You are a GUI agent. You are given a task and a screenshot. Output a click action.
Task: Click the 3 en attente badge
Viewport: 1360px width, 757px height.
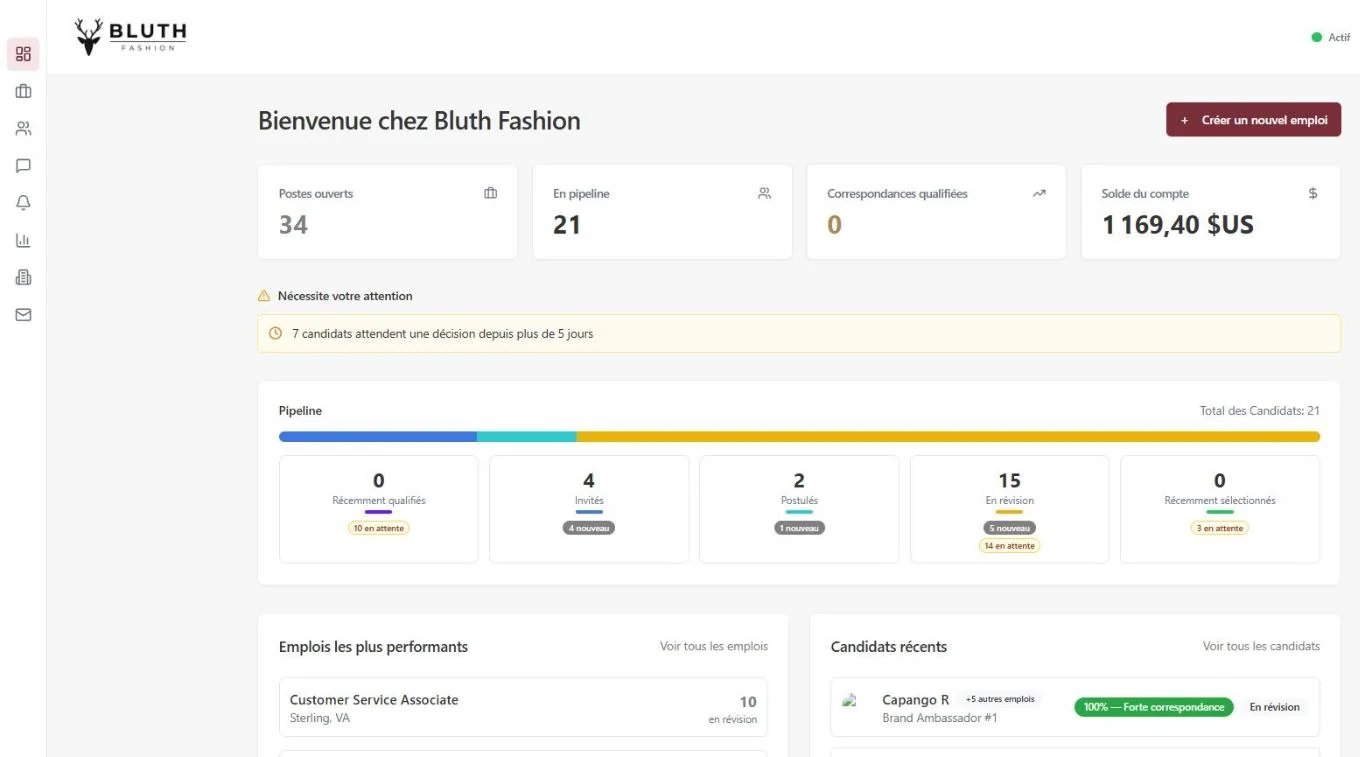(1220, 528)
